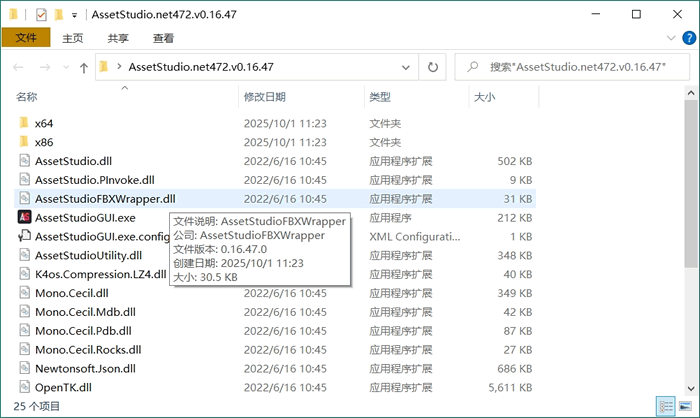This screenshot has width=700, height=418.
Task: Click the Properties checkmark icon in title bar
Action: point(41,15)
